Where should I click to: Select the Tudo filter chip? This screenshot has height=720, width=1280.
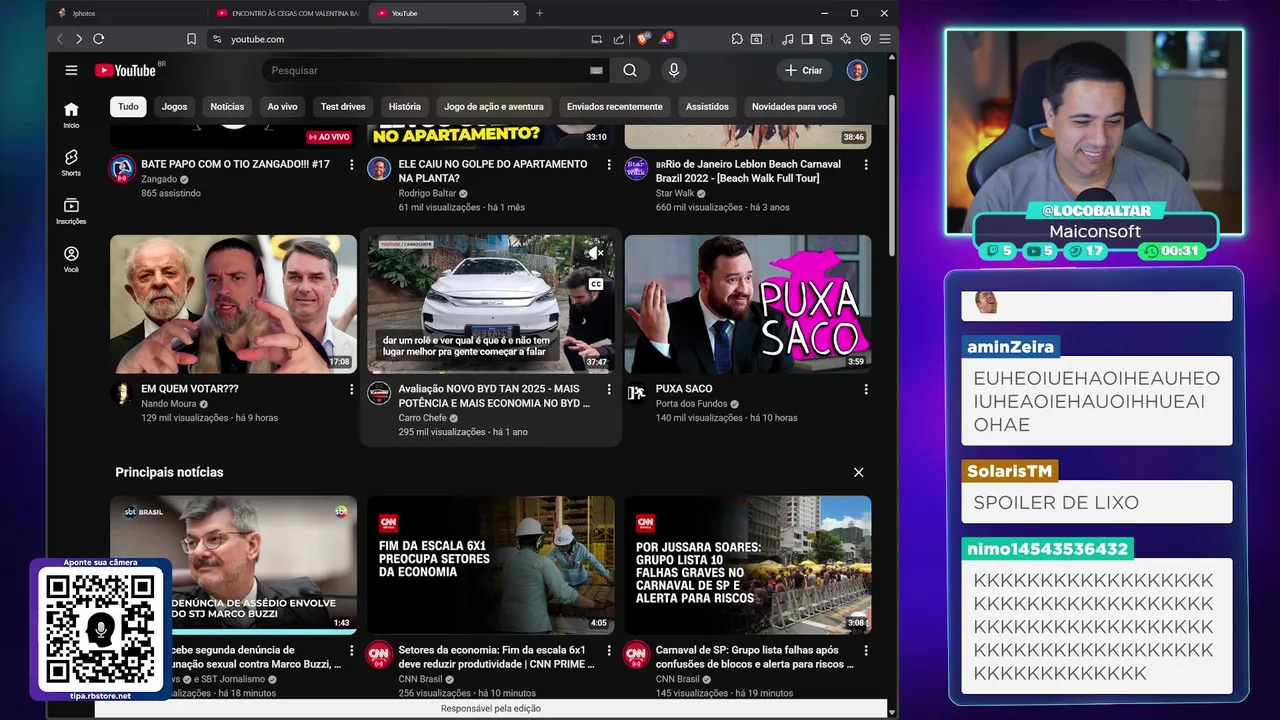pyautogui.click(x=128, y=106)
